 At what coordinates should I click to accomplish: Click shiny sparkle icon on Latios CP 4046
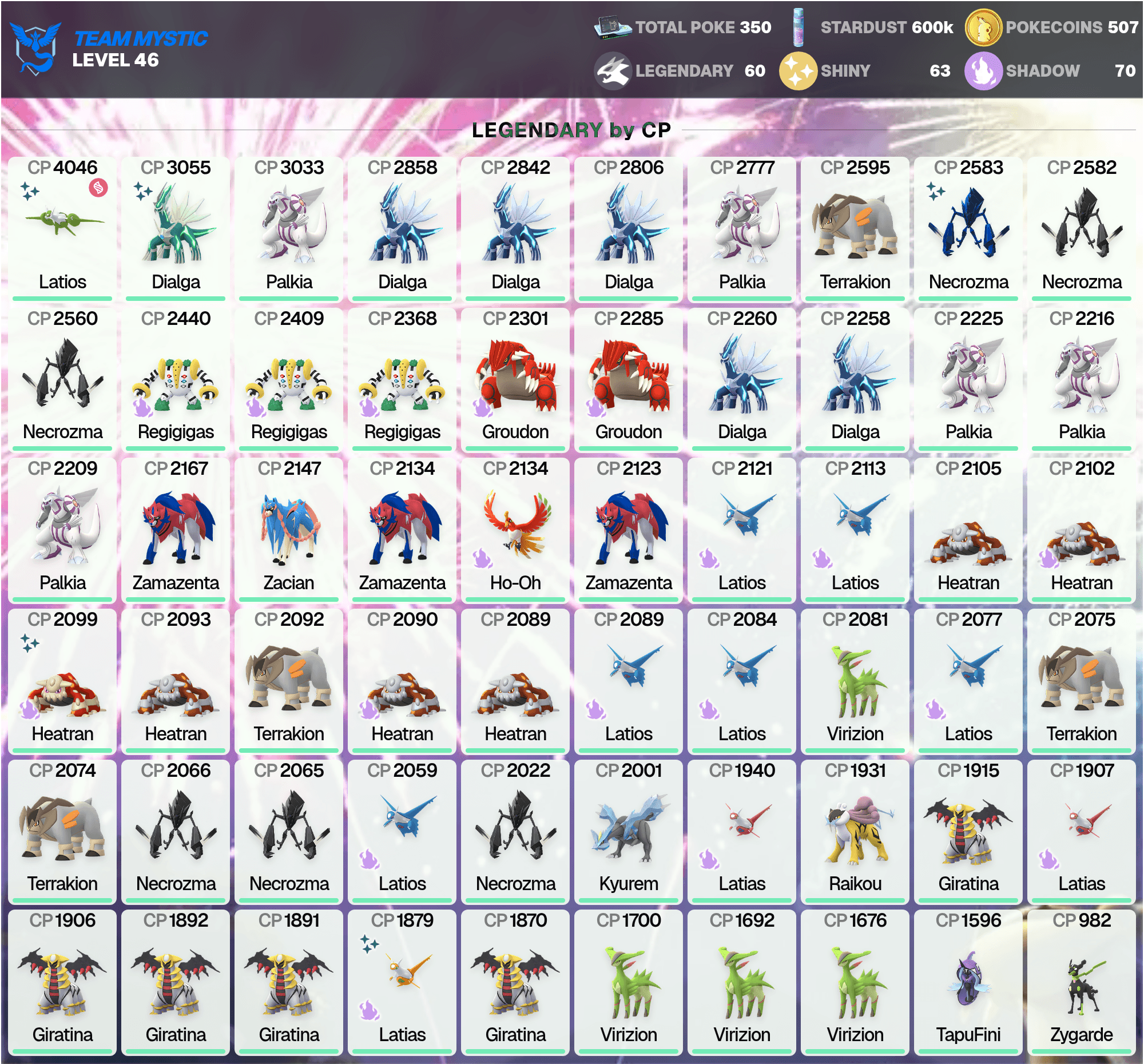(29, 190)
